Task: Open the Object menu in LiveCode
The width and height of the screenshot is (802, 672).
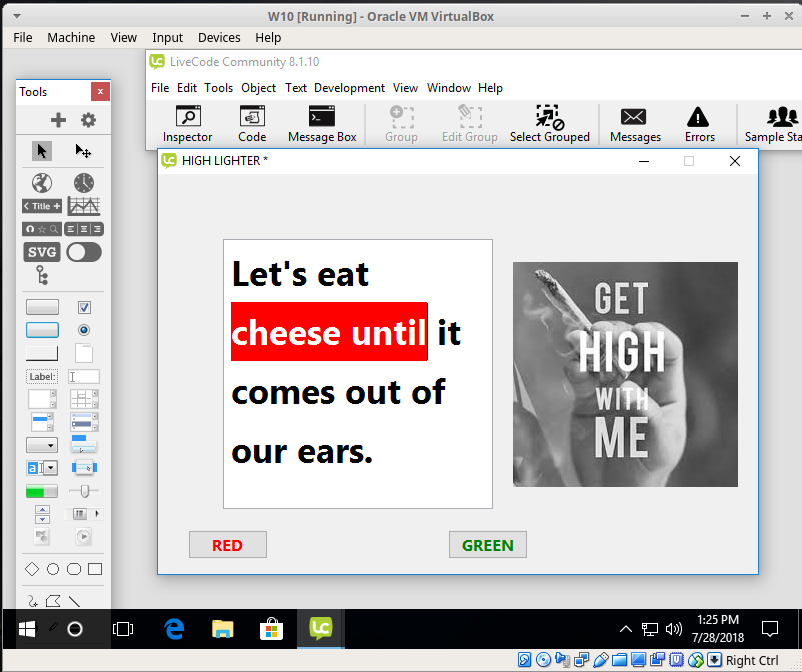Action: (x=258, y=88)
